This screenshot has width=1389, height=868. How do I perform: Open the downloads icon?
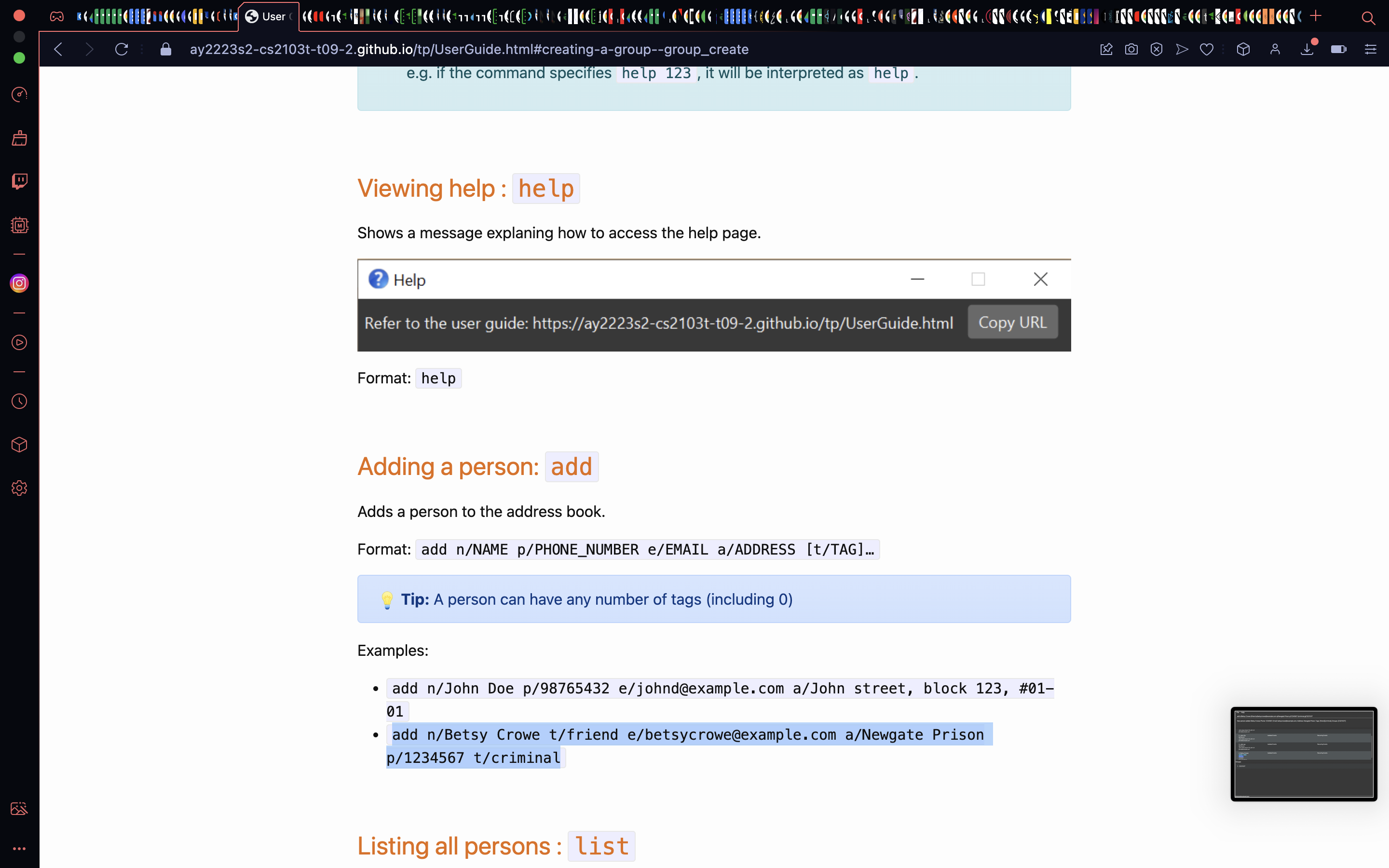(1307, 49)
